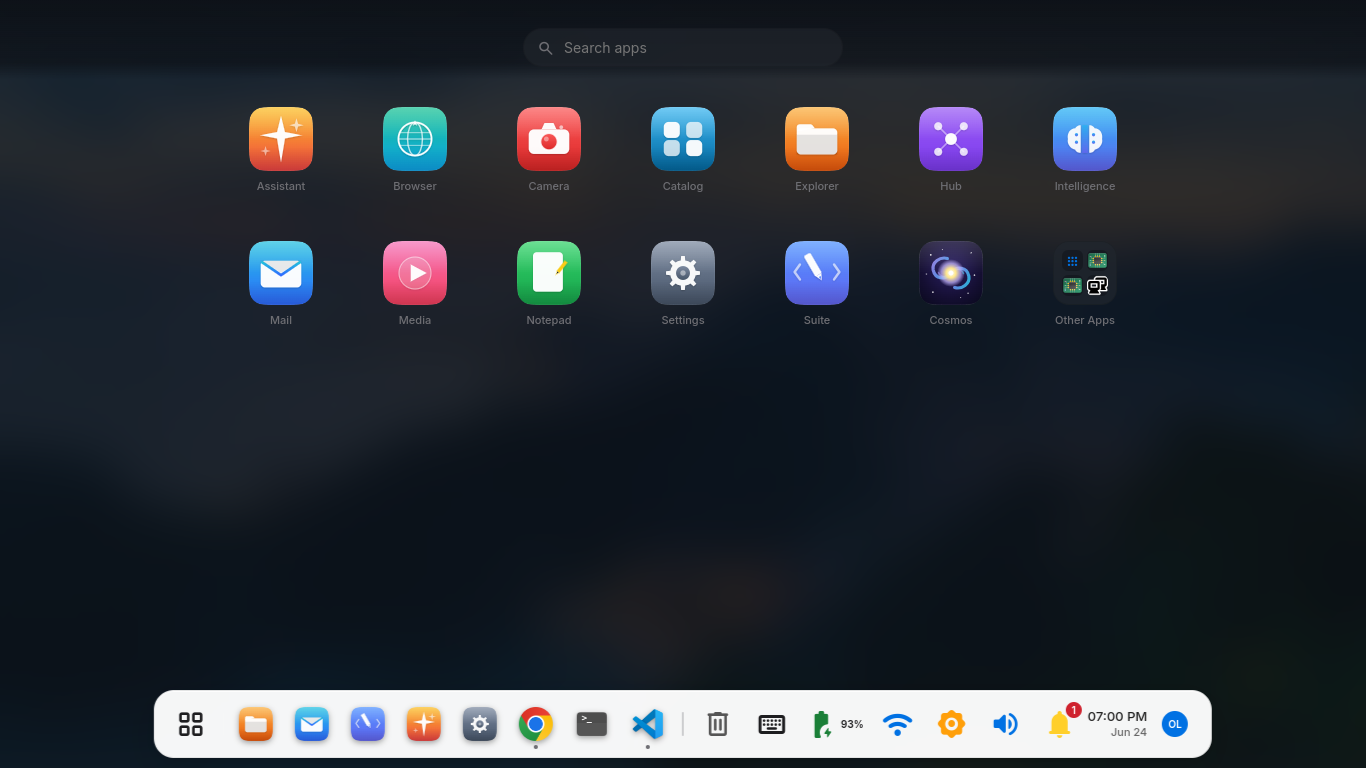Launch the Browser app
Image resolution: width=1366 pixels, height=768 pixels.
415,139
